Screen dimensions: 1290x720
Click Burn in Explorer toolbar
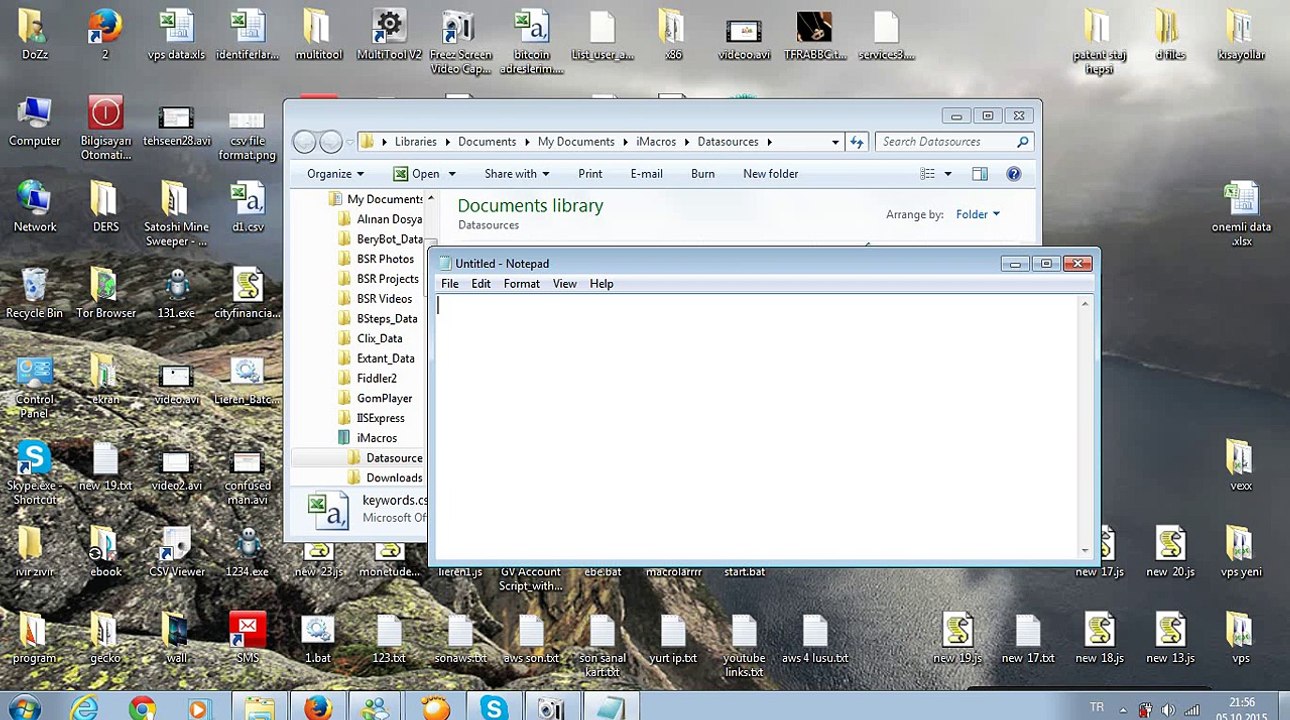click(x=703, y=174)
